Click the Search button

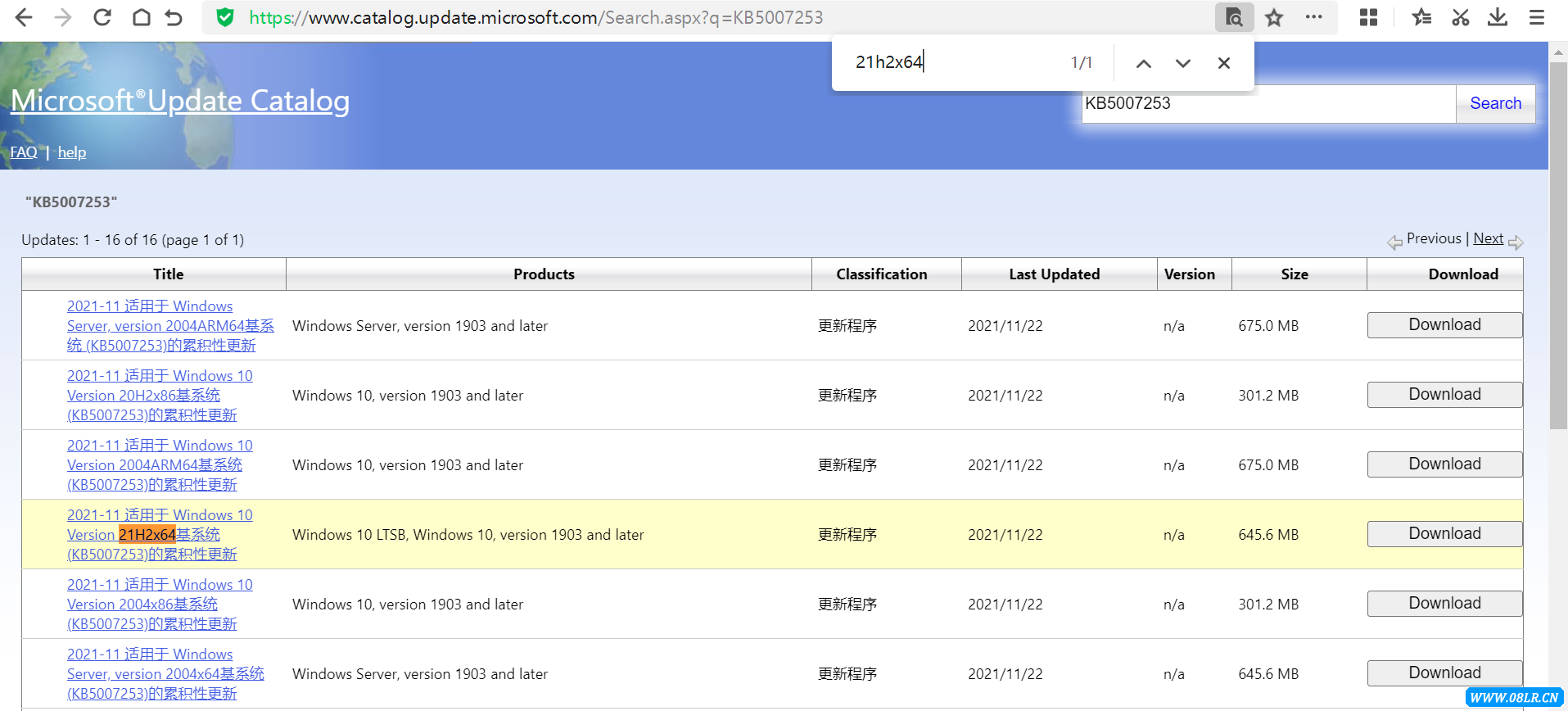[1495, 103]
